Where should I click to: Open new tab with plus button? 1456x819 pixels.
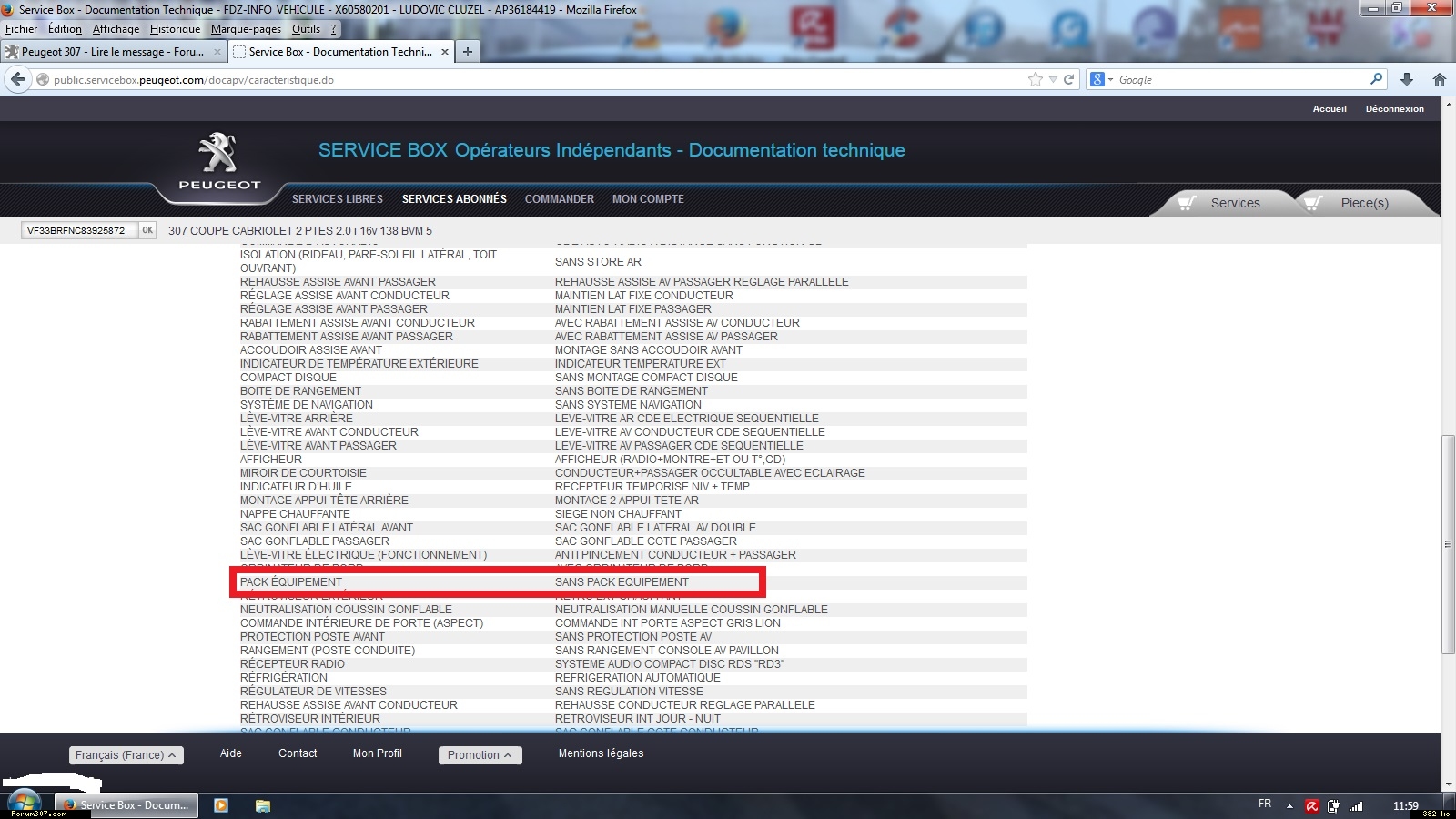coord(467,52)
